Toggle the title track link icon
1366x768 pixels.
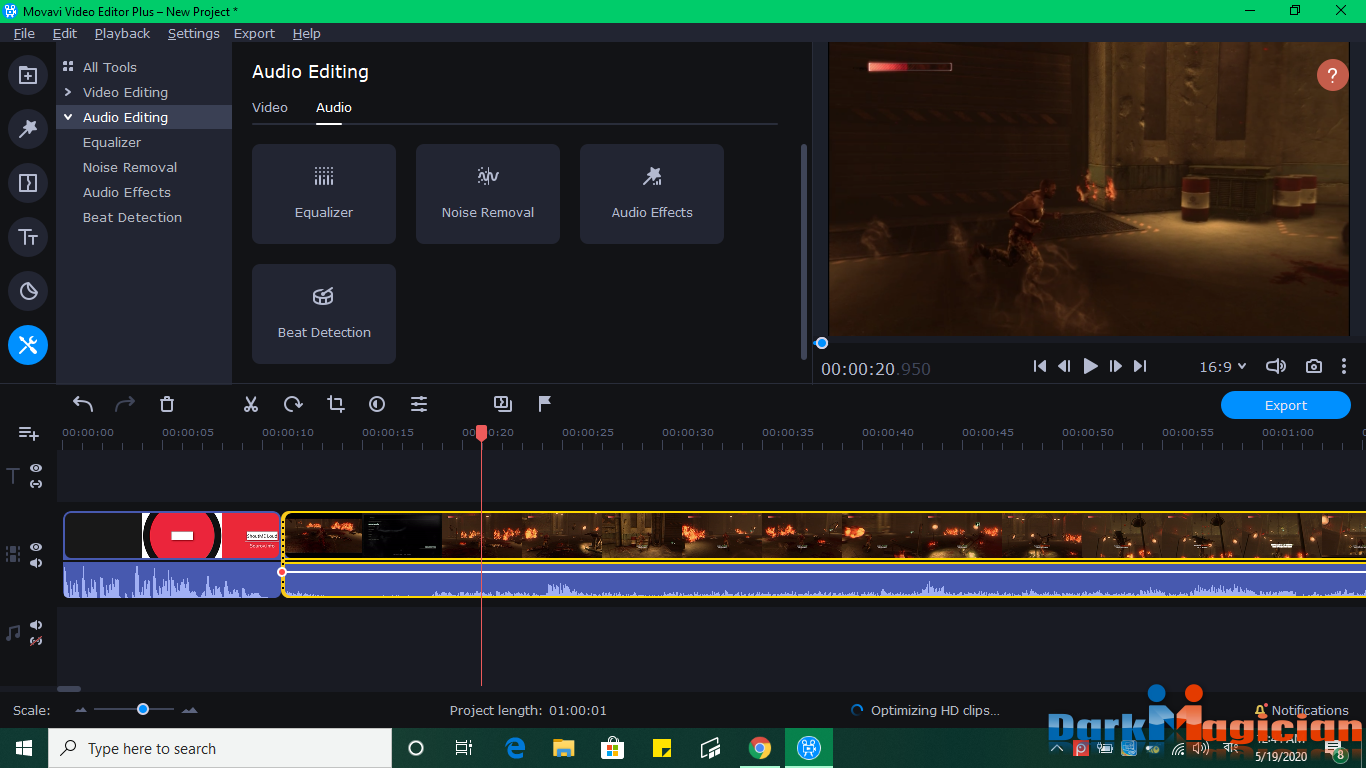tap(36, 484)
